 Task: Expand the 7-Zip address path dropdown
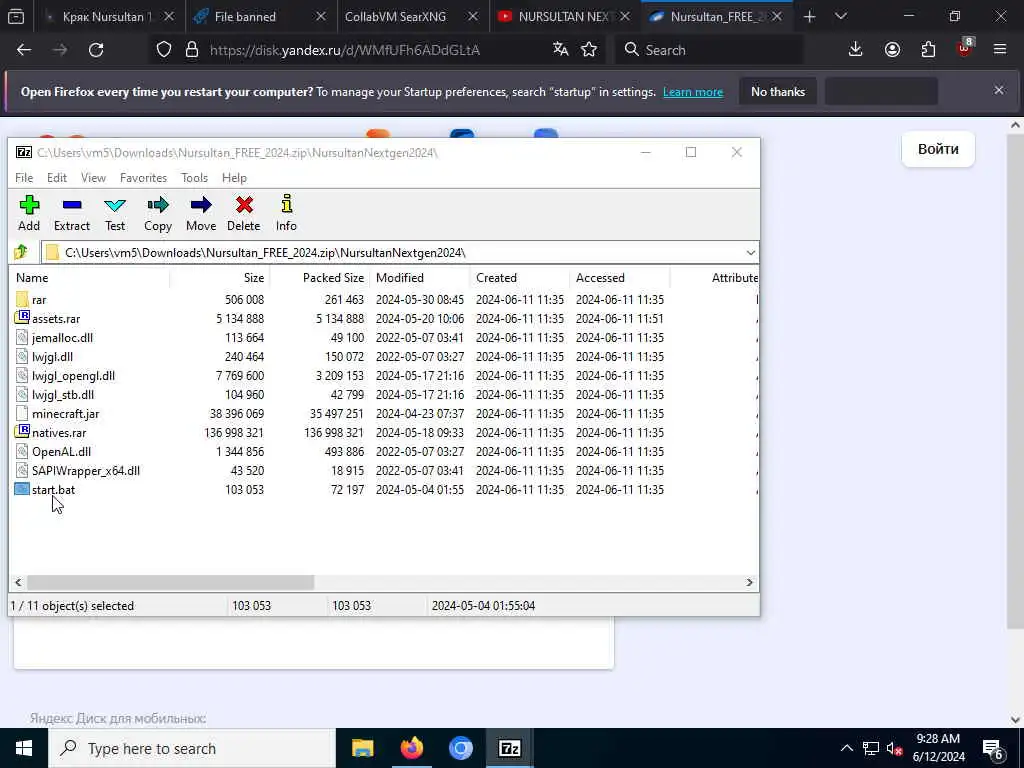click(x=750, y=252)
